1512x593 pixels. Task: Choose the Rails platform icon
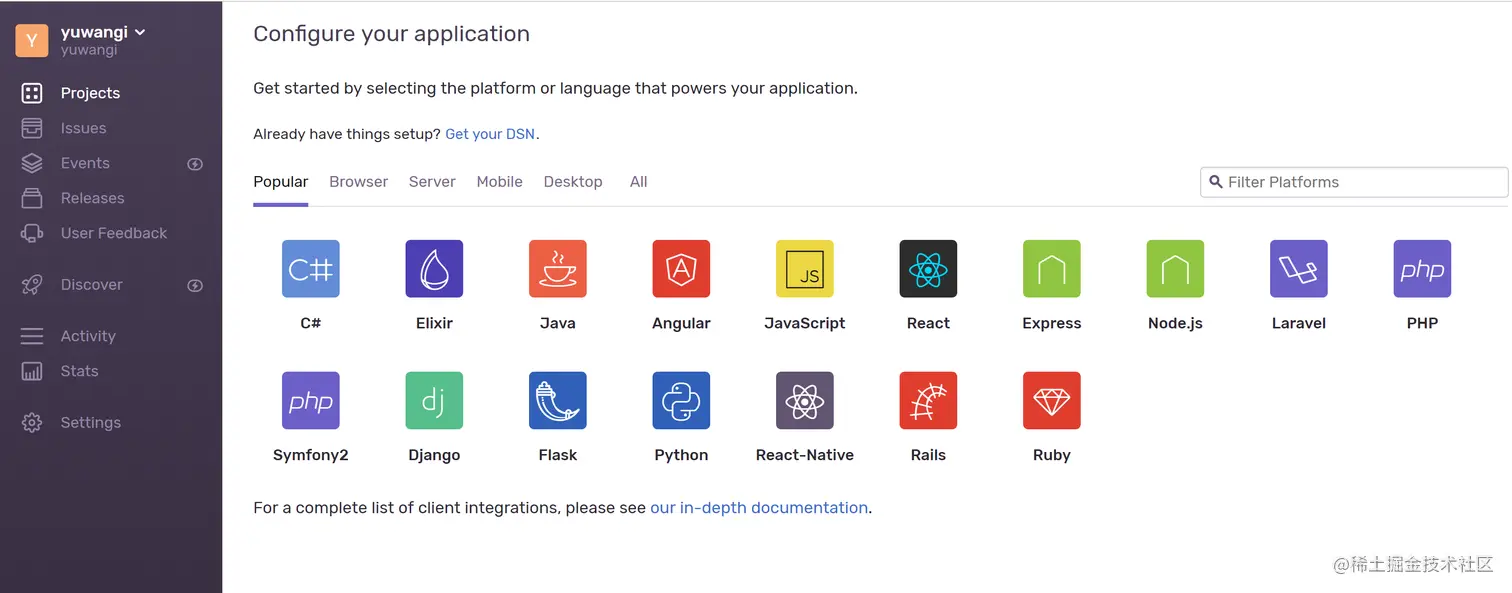[x=928, y=401]
